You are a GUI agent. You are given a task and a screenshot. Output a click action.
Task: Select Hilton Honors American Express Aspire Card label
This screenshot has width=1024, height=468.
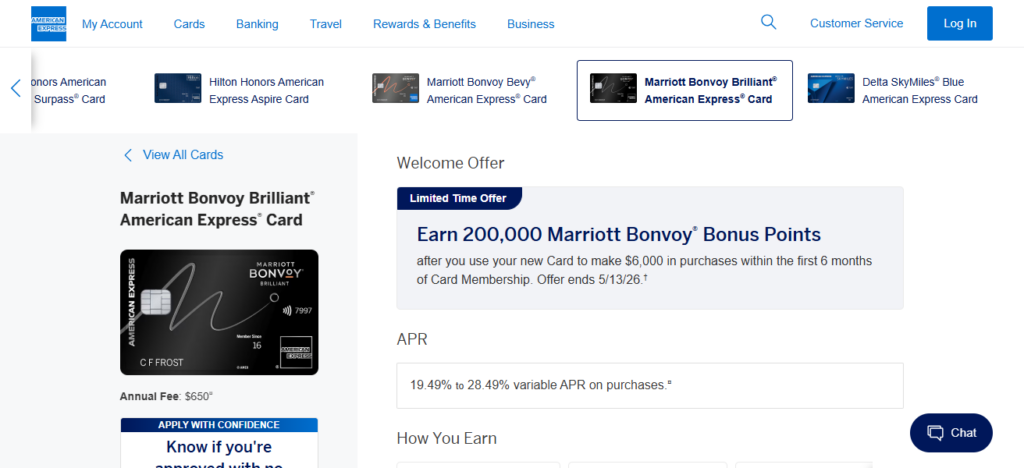pyautogui.click(x=266, y=91)
